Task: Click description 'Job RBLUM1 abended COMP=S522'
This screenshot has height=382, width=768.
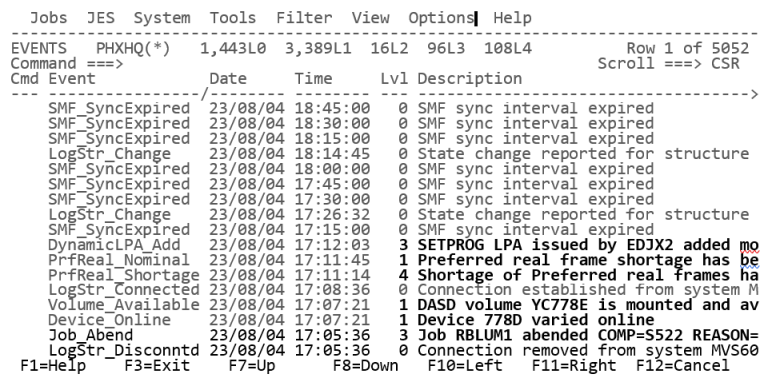Action: pyautogui.click(x=551, y=335)
